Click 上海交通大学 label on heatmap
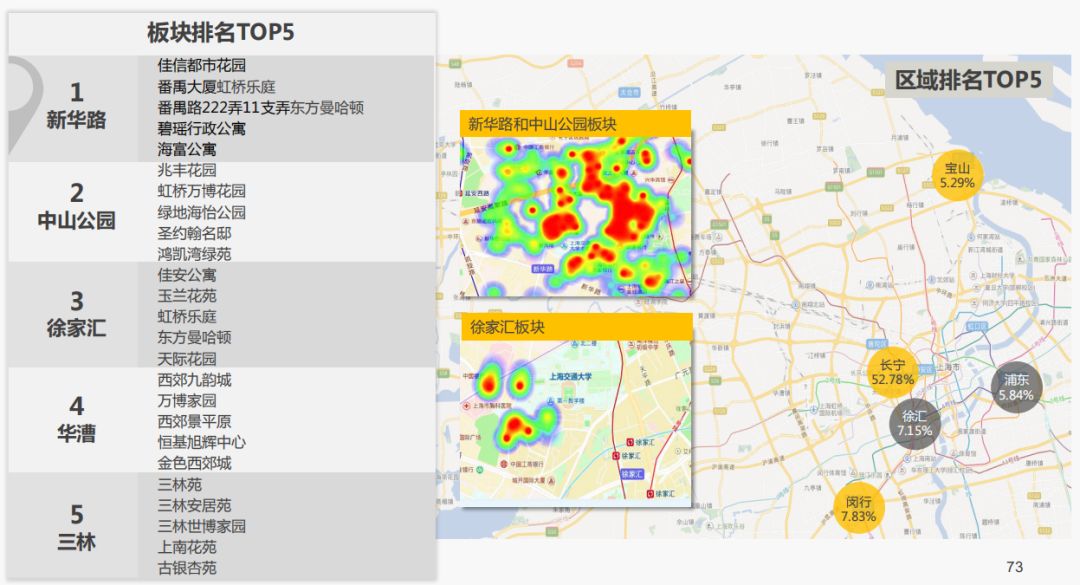The image size is (1080, 585). click(x=570, y=376)
